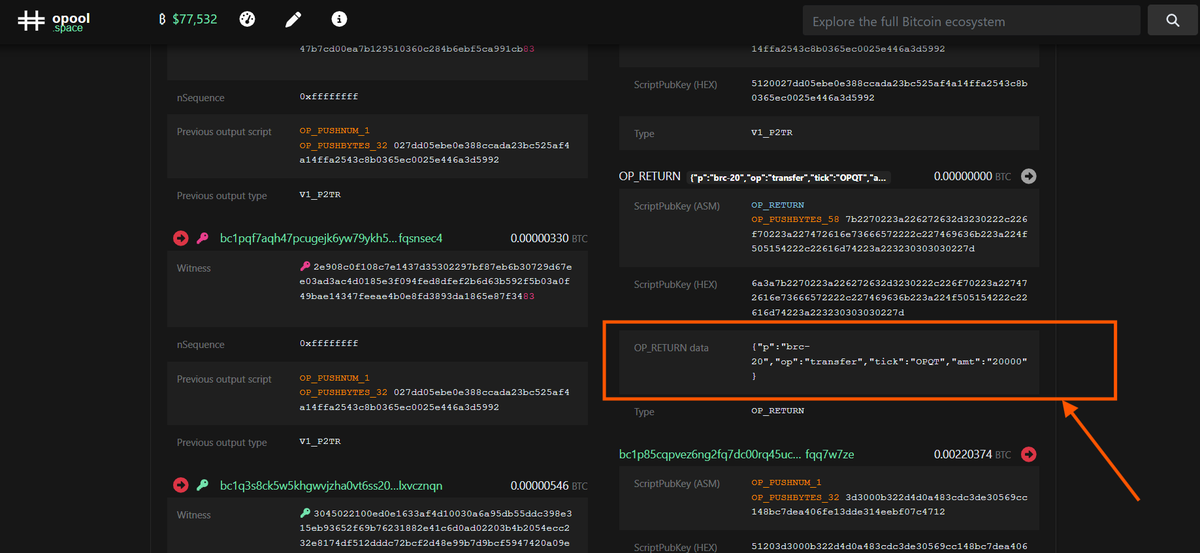This screenshot has height=553, width=1200.
Task: Open the dashboard gauge icon
Action: [248, 19]
